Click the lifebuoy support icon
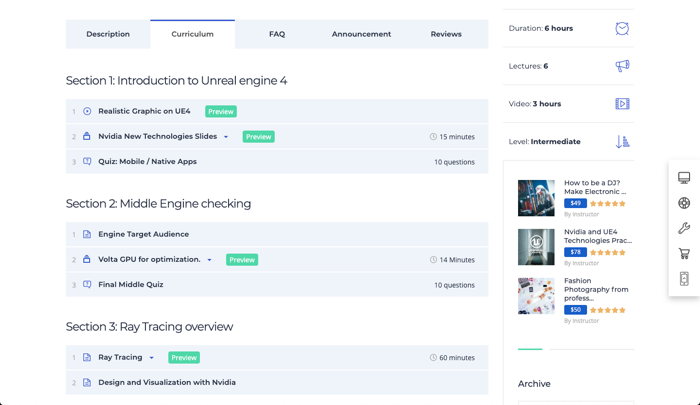 pyautogui.click(x=684, y=203)
